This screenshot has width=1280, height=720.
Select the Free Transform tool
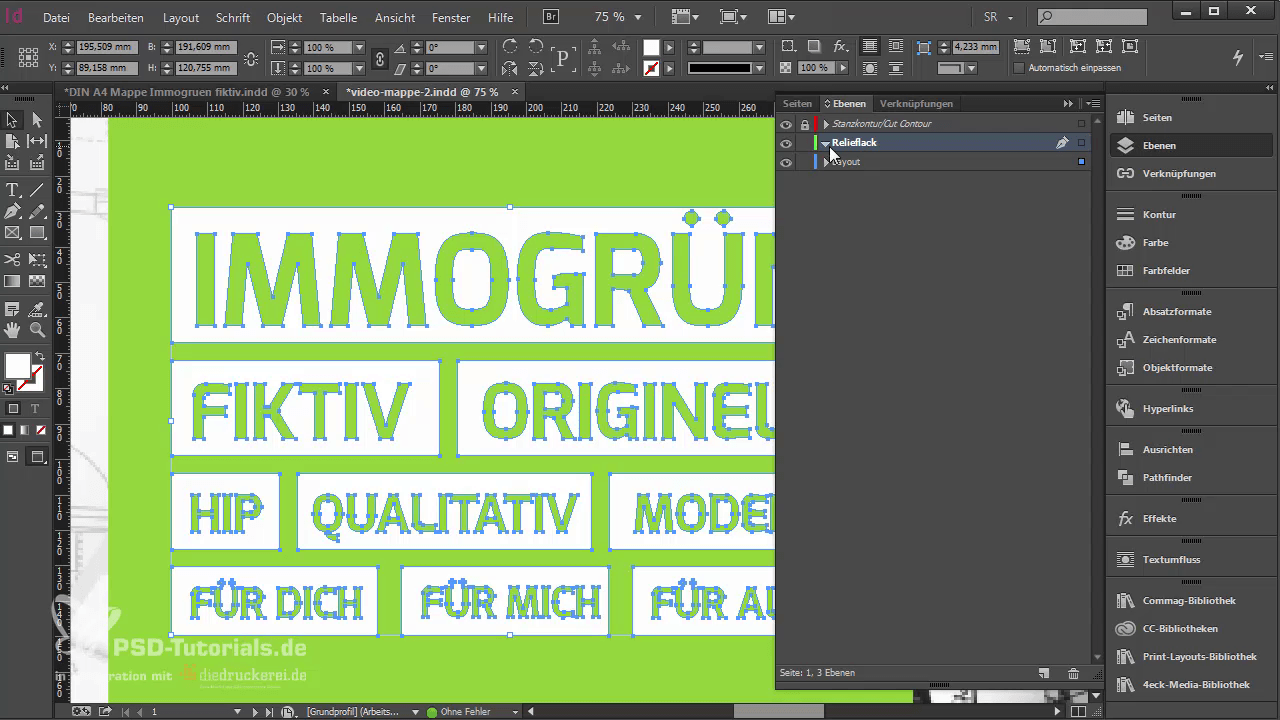(x=37, y=260)
